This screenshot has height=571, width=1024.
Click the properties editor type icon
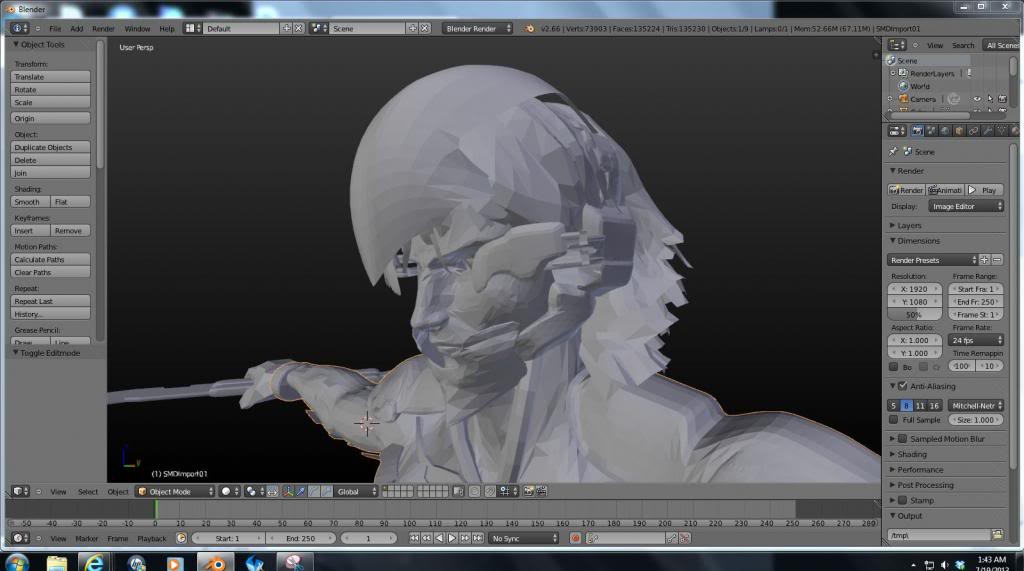895,131
